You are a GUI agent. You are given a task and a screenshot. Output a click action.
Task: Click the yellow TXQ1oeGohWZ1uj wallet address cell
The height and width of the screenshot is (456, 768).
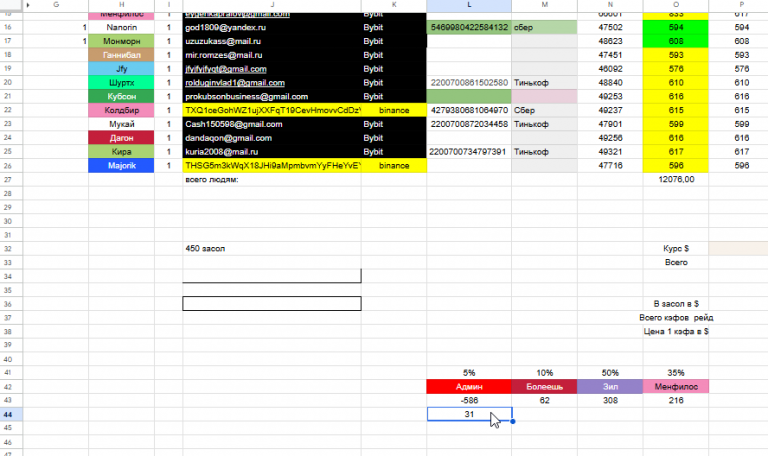pyautogui.click(x=272, y=110)
